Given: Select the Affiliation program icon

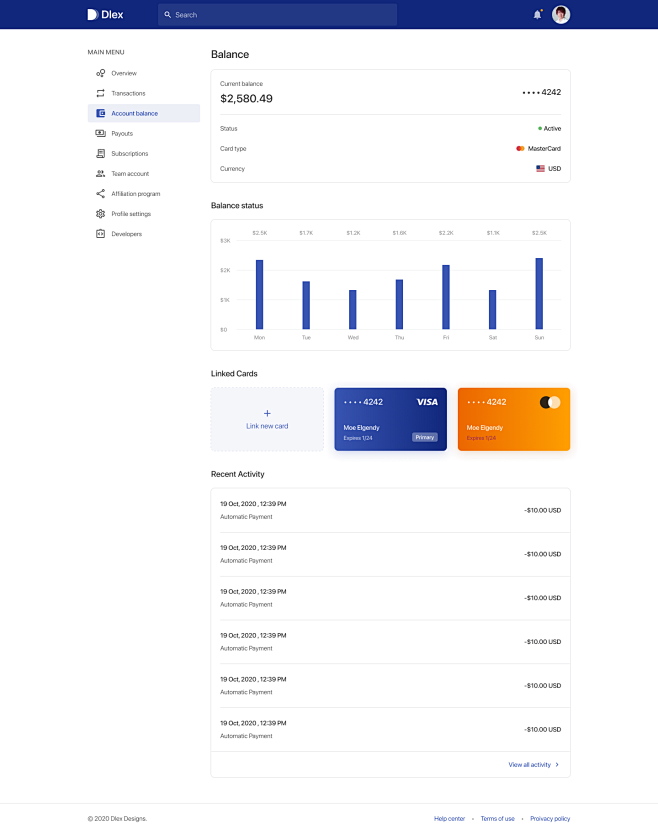Looking at the screenshot, I should click(100, 194).
